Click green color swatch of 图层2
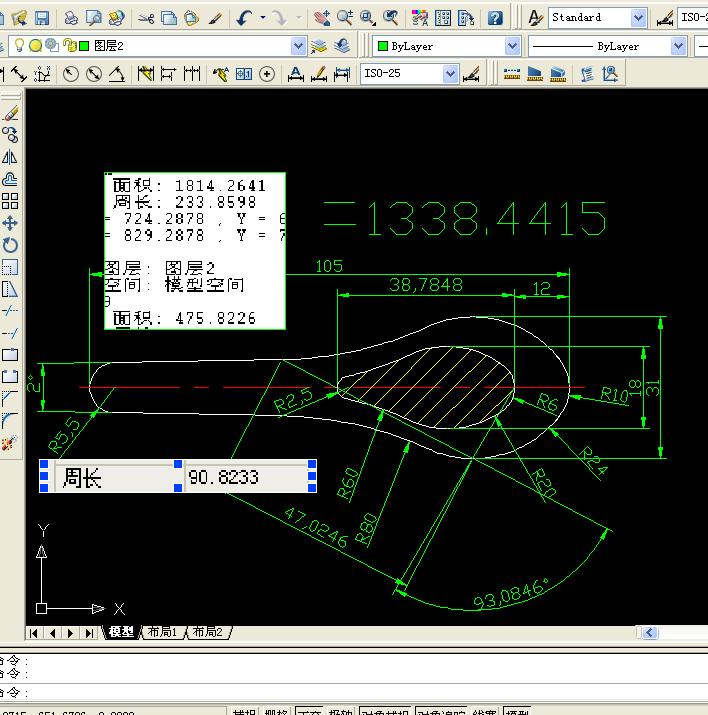Viewport: 708px width, 715px height. (x=84, y=46)
